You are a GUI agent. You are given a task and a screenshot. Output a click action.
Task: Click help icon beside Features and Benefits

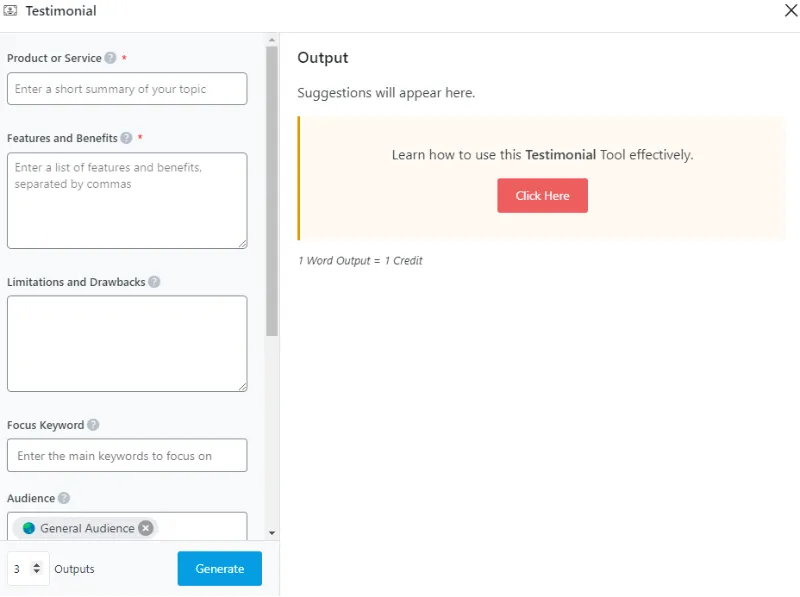pyautogui.click(x=126, y=138)
